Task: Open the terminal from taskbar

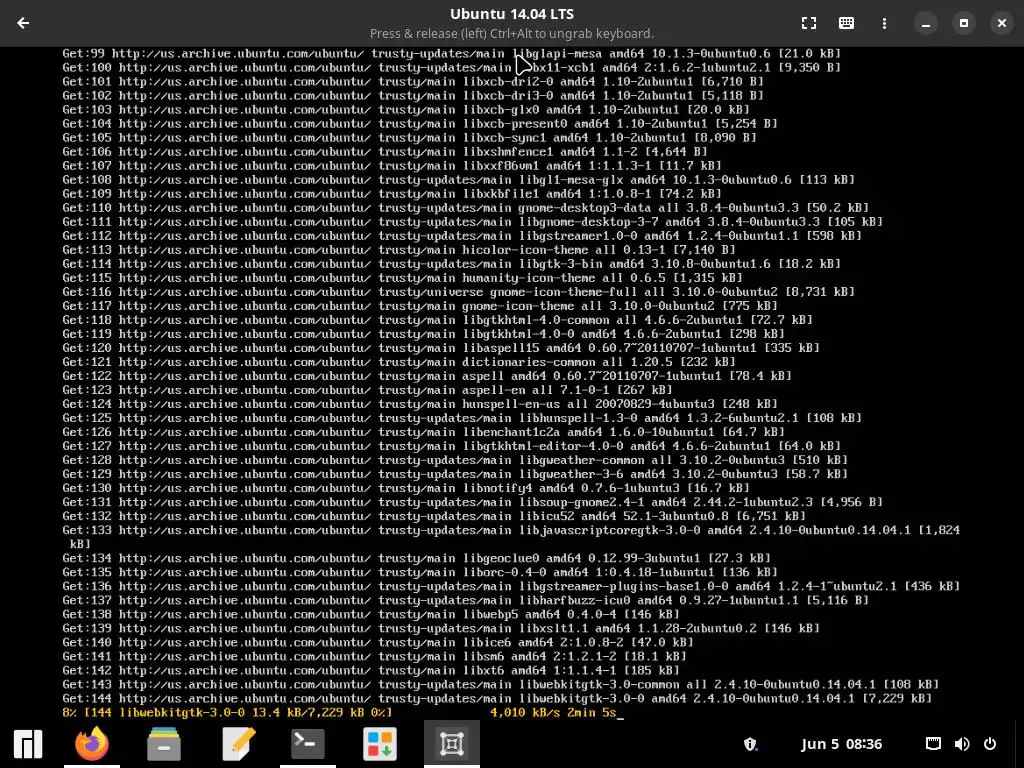Action: [x=308, y=744]
